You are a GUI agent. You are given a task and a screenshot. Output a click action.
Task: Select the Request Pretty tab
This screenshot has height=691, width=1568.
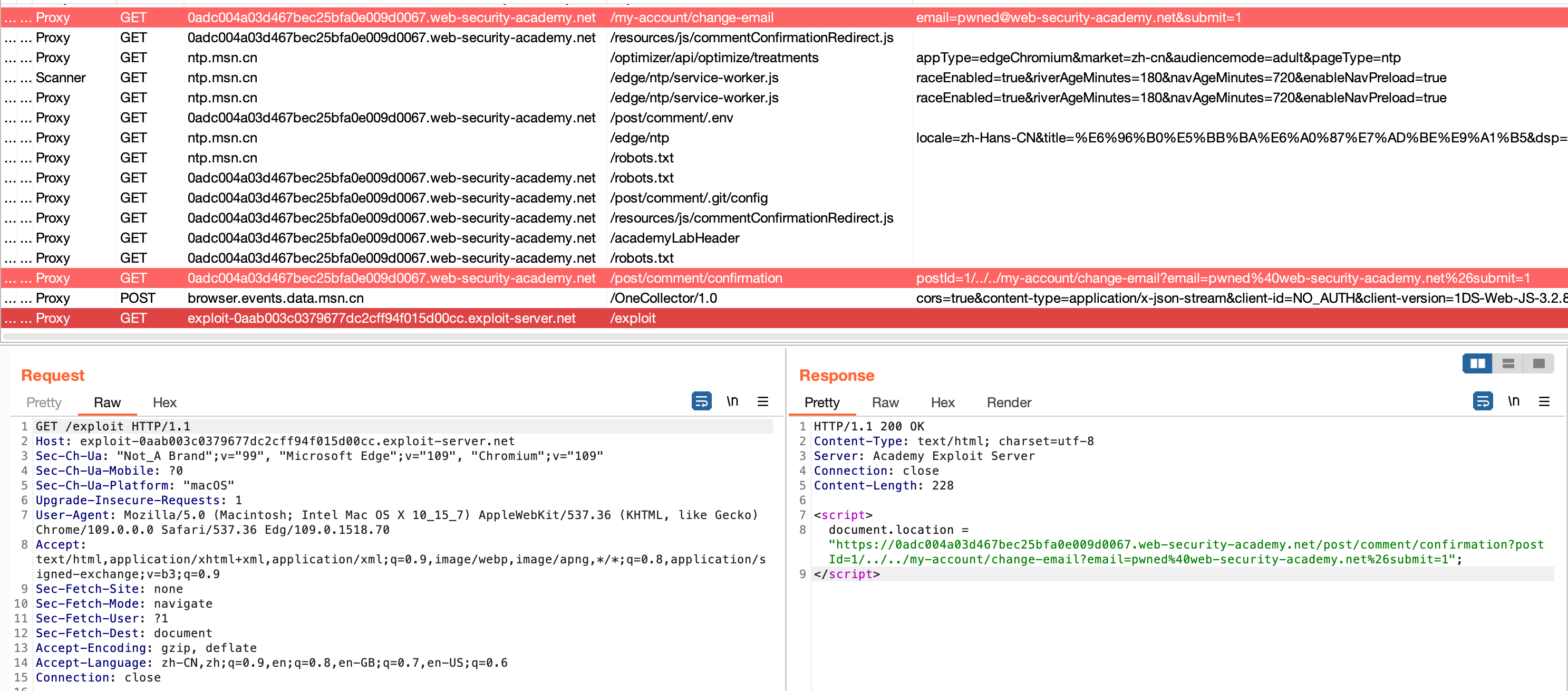[x=44, y=402]
